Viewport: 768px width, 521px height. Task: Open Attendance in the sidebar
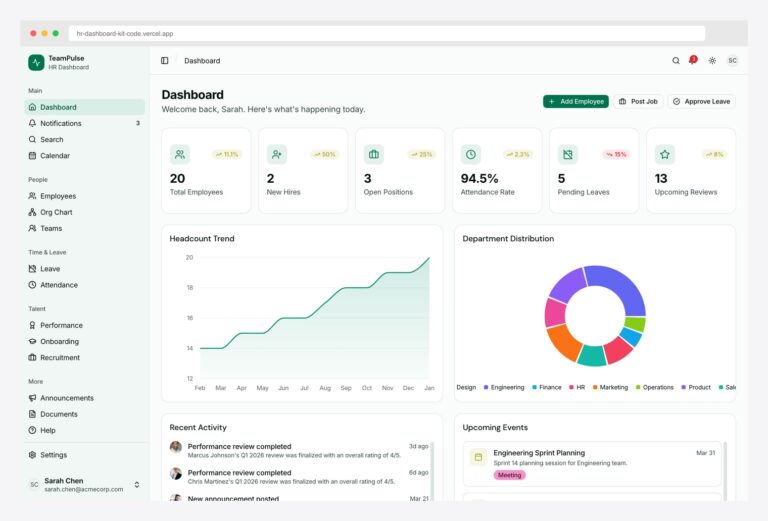[84, 285]
